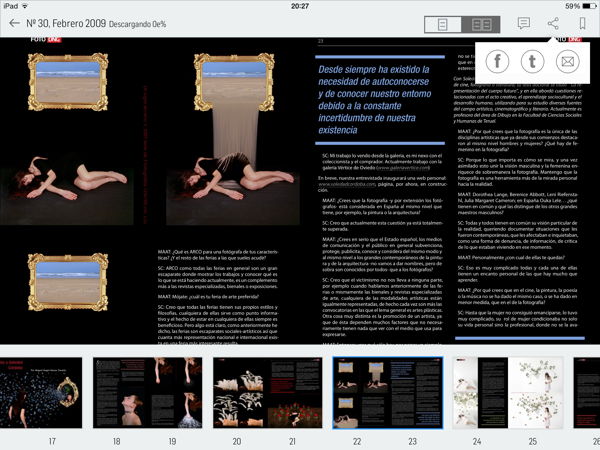Viewport: 600px width, 450px height.
Task: Click page number 22 label
Action: click(357, 441)
